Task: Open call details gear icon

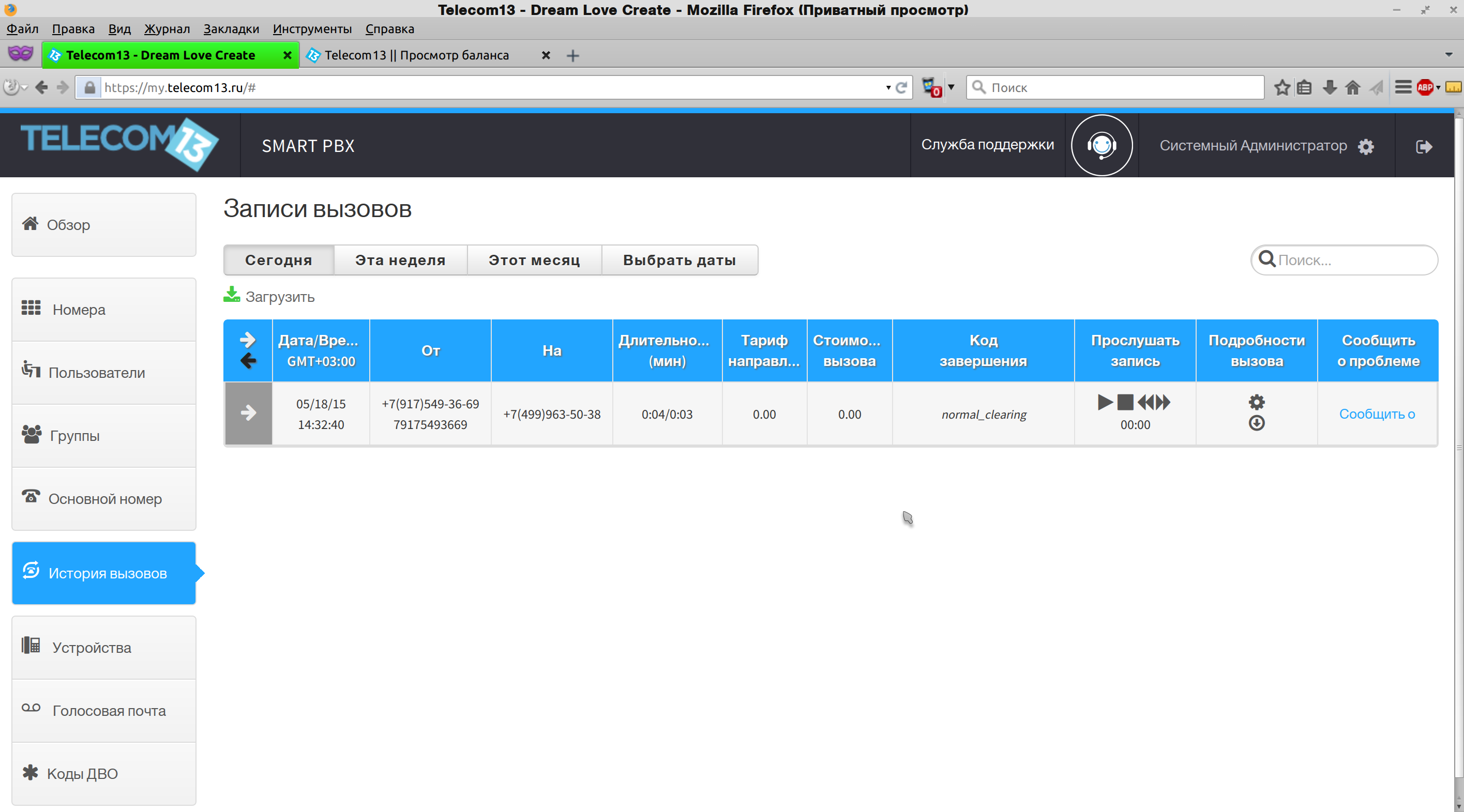Action: coord(1257,402)
